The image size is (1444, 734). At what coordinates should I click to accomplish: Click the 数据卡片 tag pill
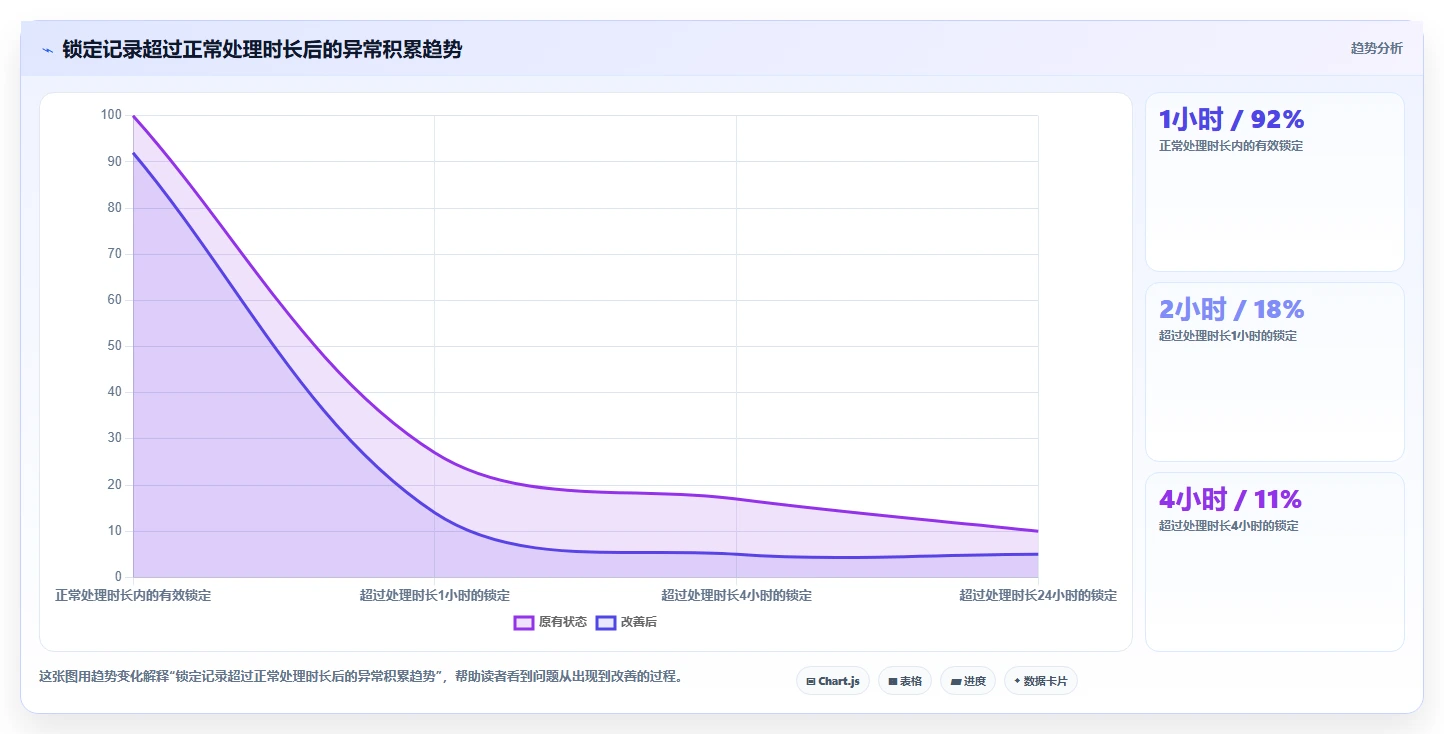pyautogui.click(x=1041, y=681)
